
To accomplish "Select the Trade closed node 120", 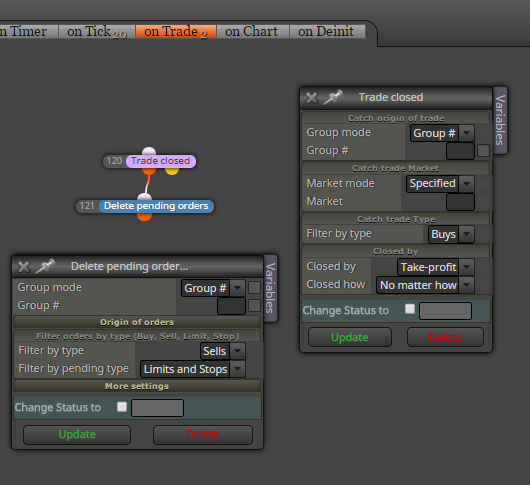I will tap(161, 161).
